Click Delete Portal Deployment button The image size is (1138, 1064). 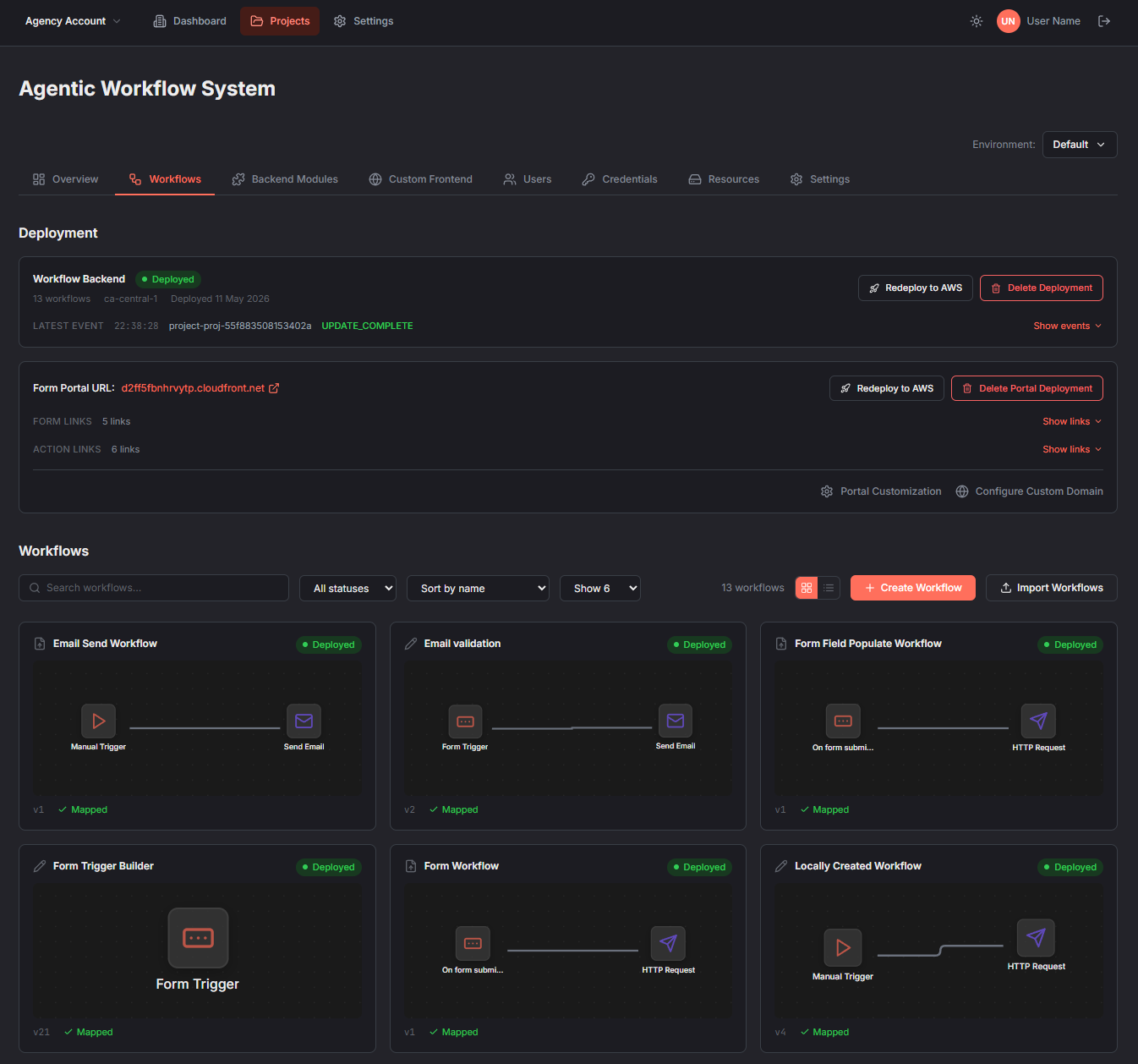tap(1027, 388)
